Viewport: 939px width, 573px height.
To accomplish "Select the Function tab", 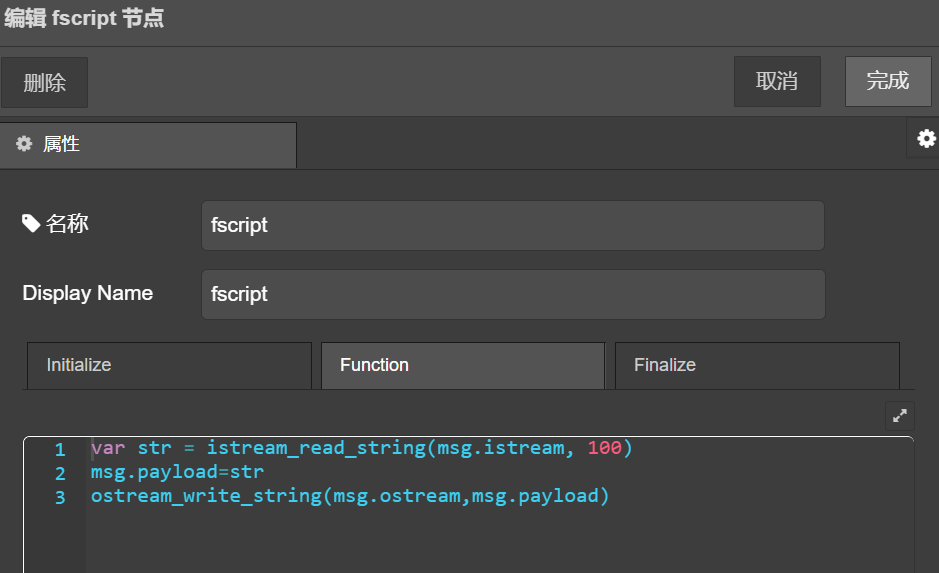I will tap(462, 365).
